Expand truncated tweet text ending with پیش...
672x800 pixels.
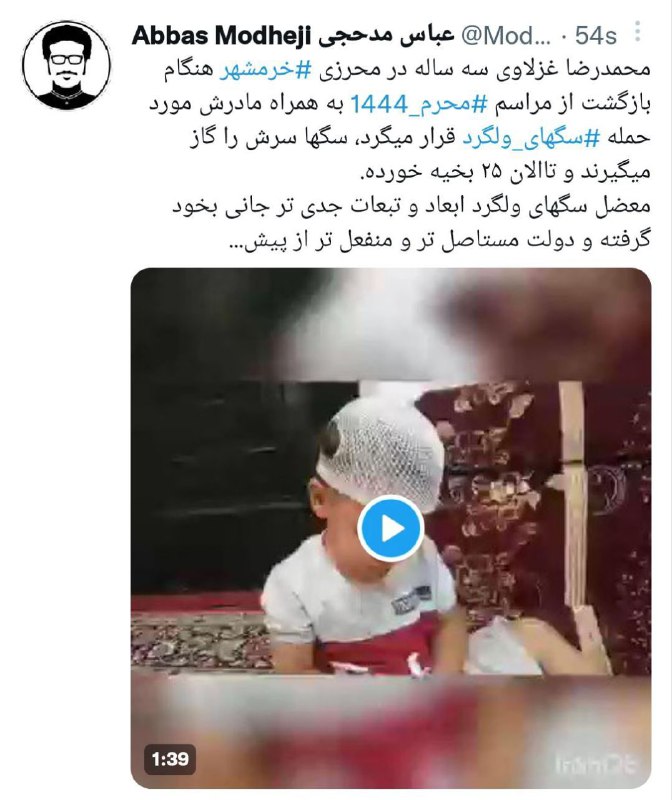tap(440, 239)
